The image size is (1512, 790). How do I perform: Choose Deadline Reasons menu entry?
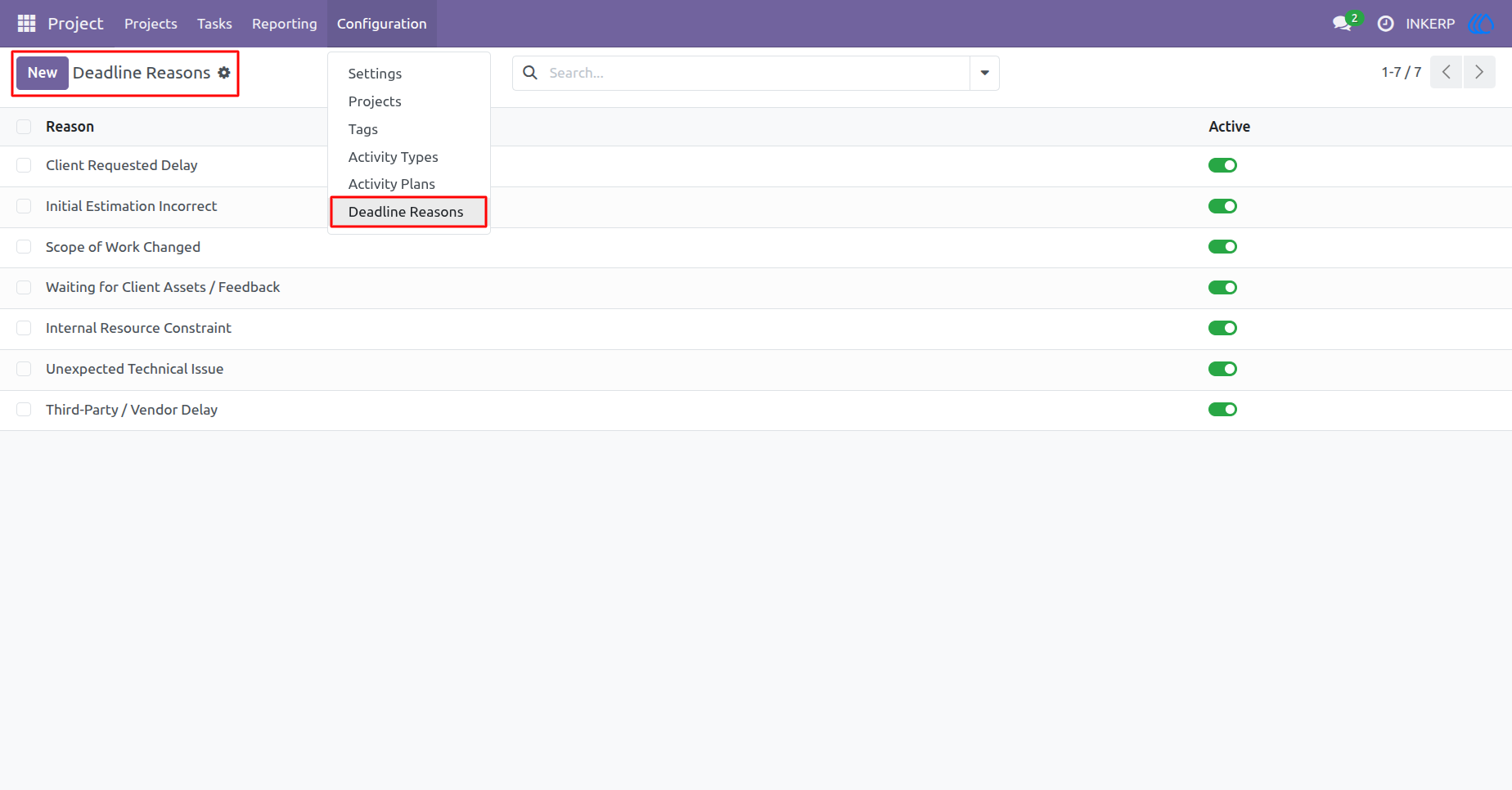[x=406, y=212]
